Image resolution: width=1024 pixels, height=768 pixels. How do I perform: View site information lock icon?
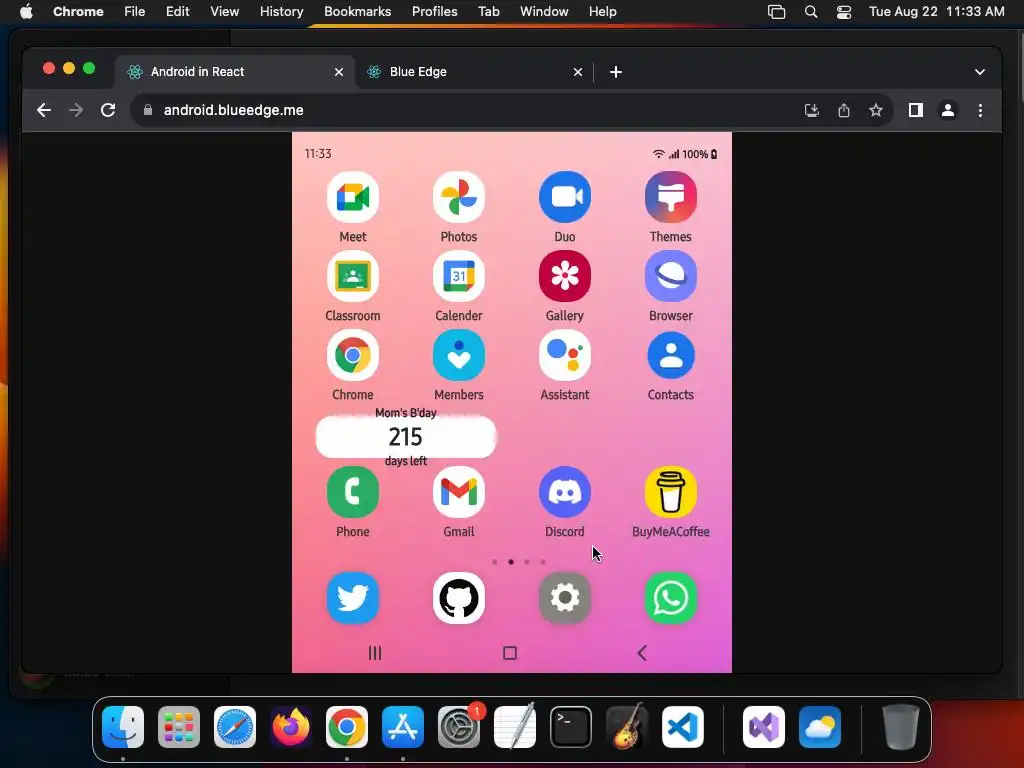(148, 110)
